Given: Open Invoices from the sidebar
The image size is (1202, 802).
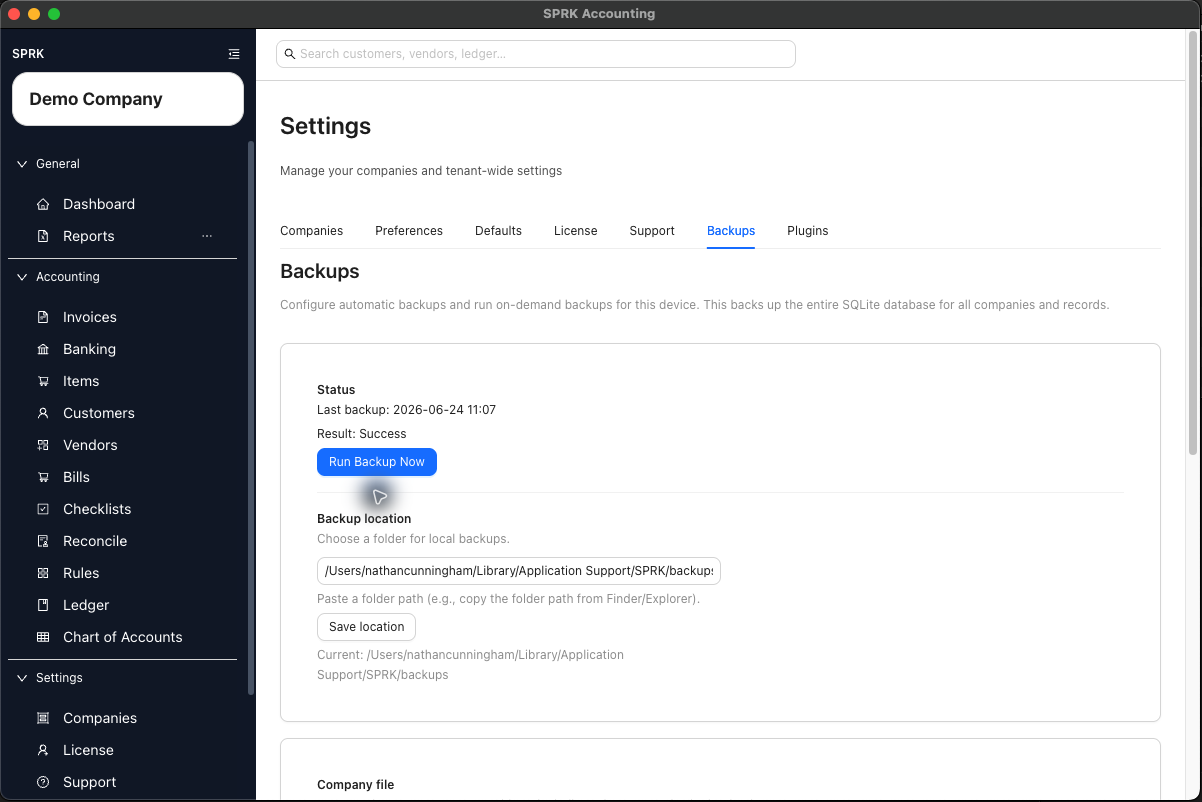Looking at the screenshot, I should click(x=90, y=317).
